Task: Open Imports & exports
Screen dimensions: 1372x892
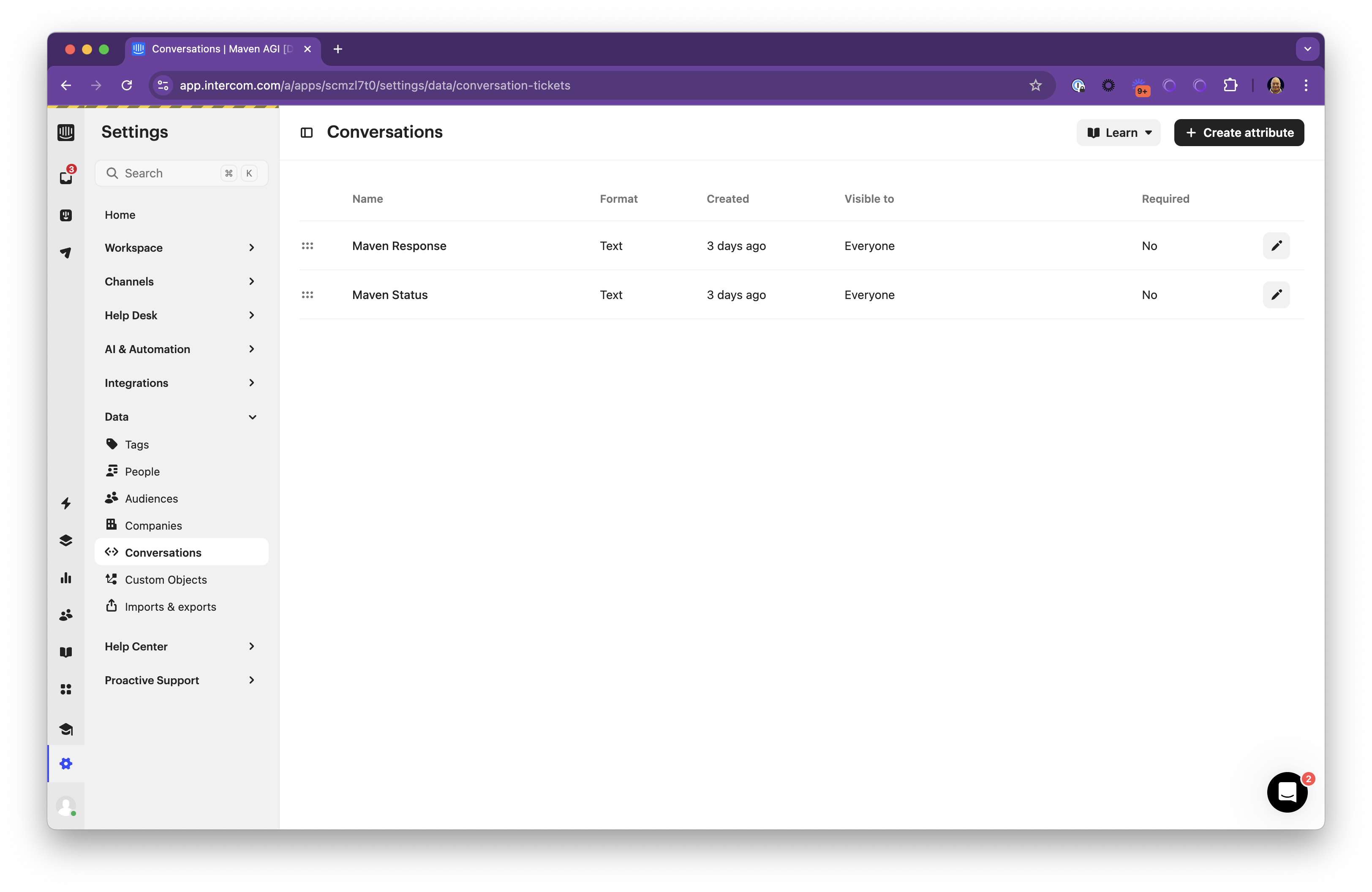Action: (171, 606)
